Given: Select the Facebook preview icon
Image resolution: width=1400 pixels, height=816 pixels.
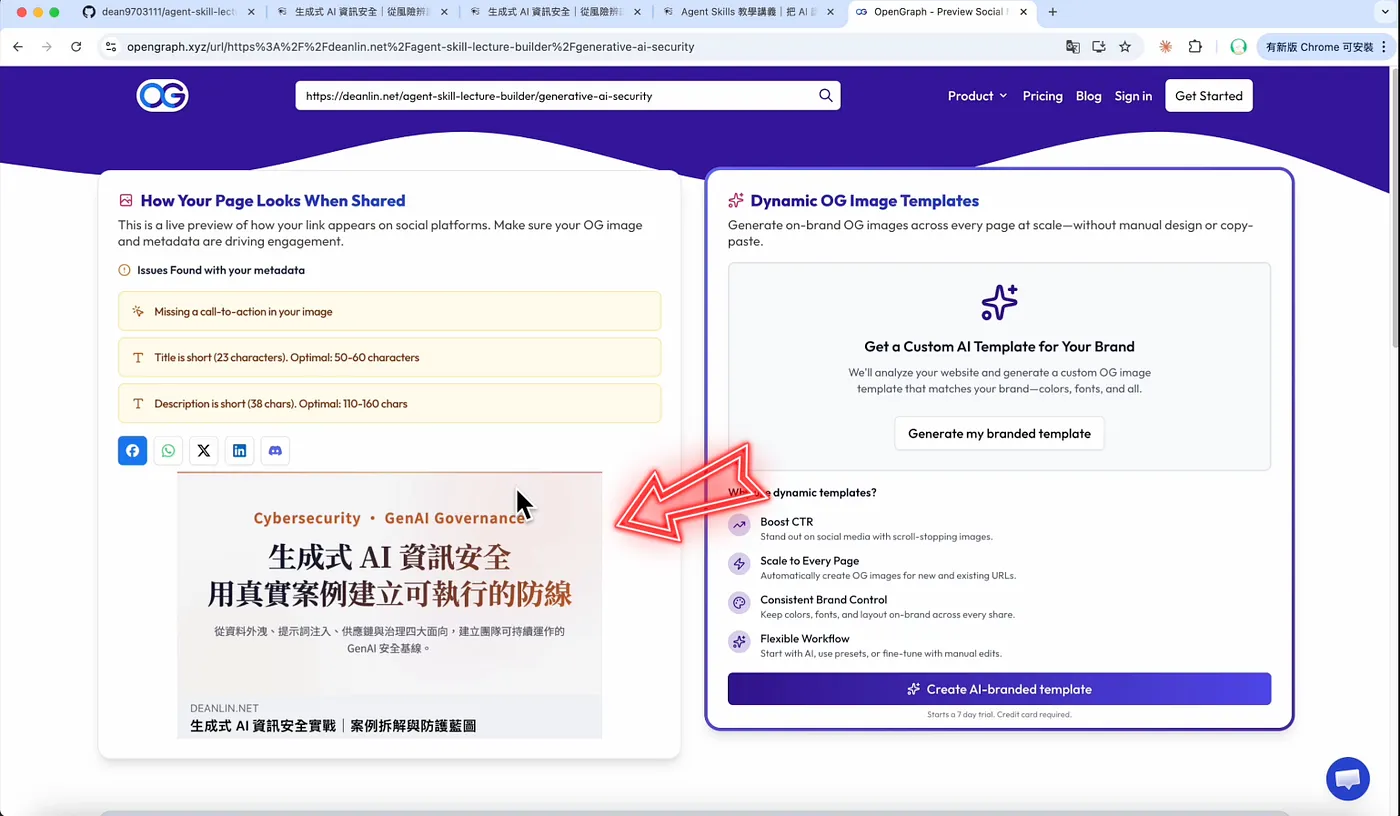Looking at the screenshot, I should pyautogui.click(x=132, y=450).
